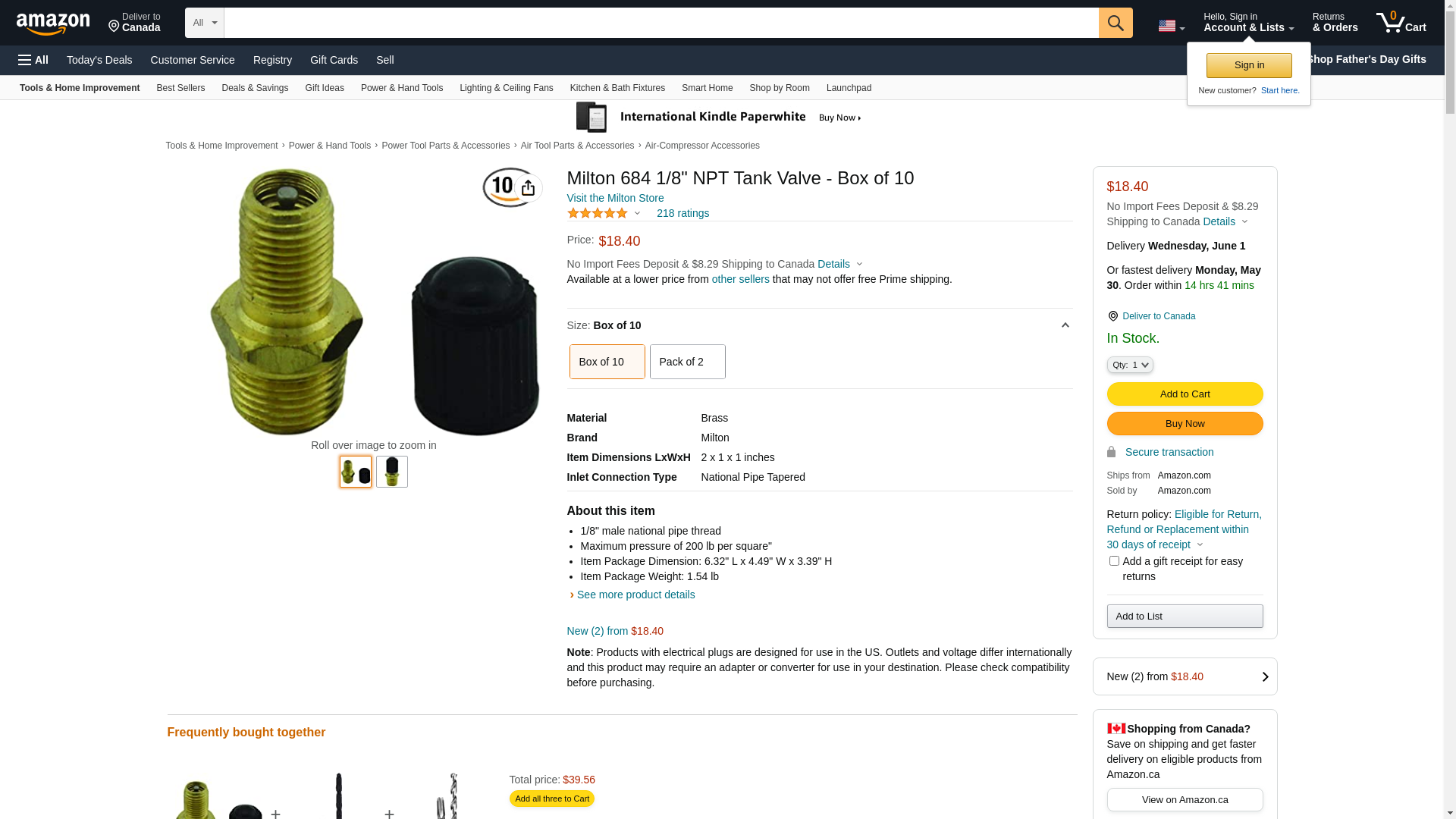Open the All hamburger menu
The height and width of the screenshot is (819, 1456).
33,60
